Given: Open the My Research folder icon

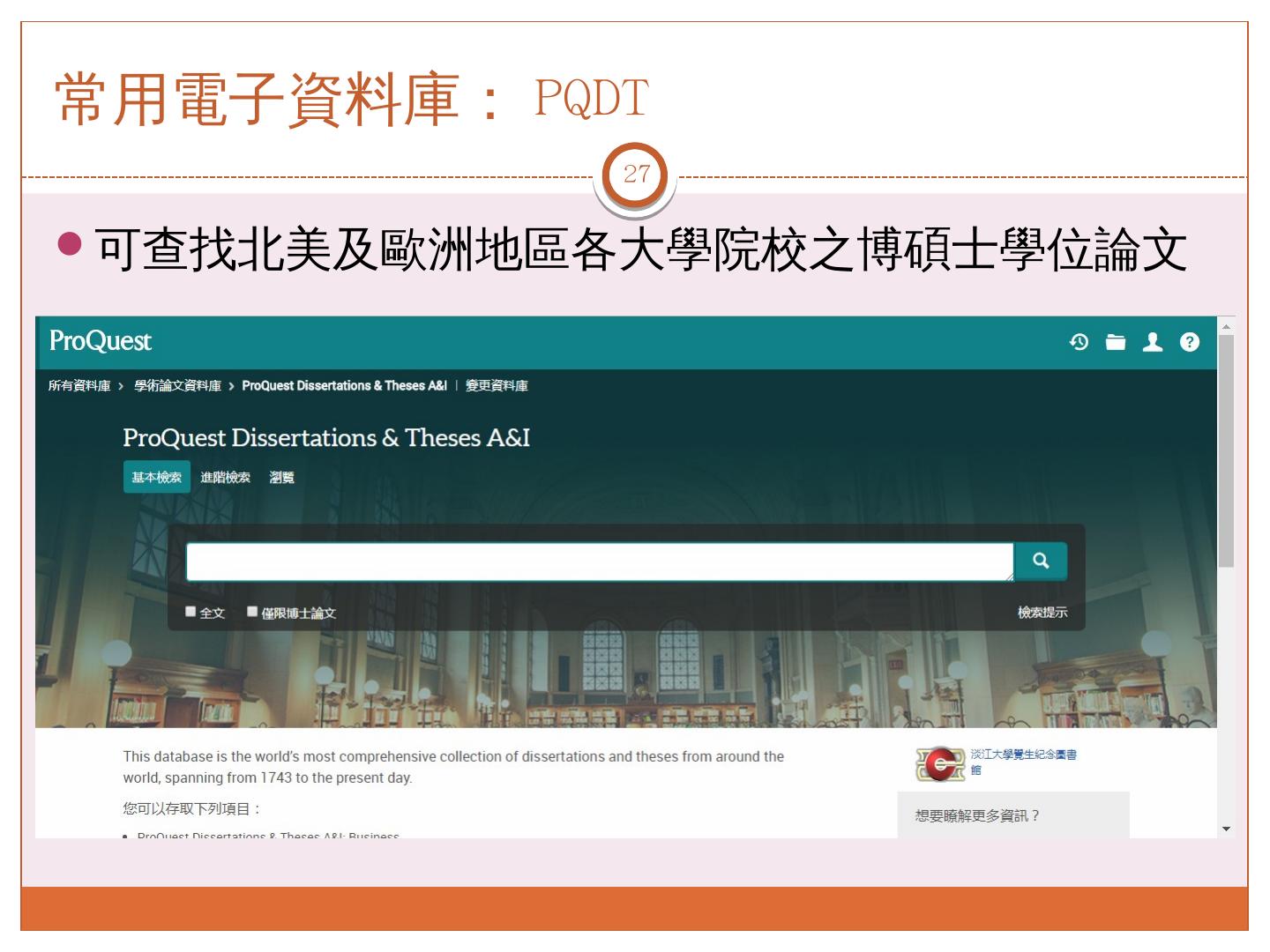Looking at the screenshot, I should point(1116,342).
